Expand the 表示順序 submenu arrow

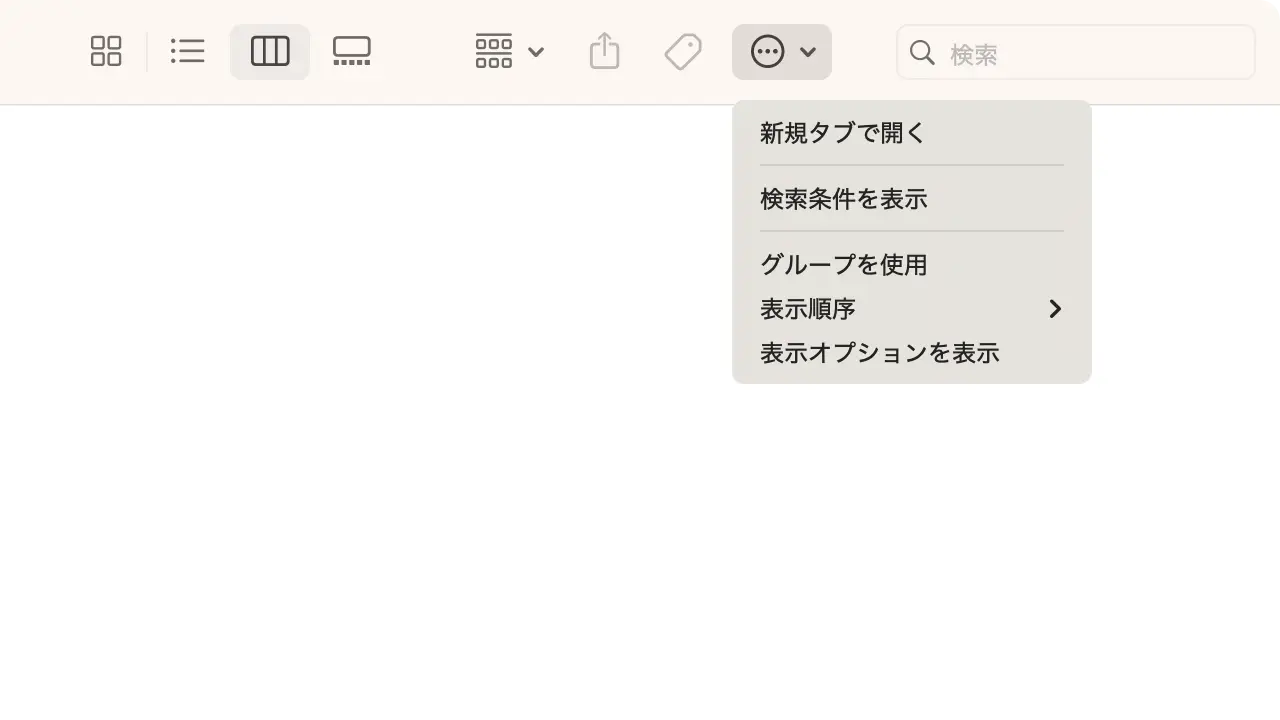pos(1055,309)
